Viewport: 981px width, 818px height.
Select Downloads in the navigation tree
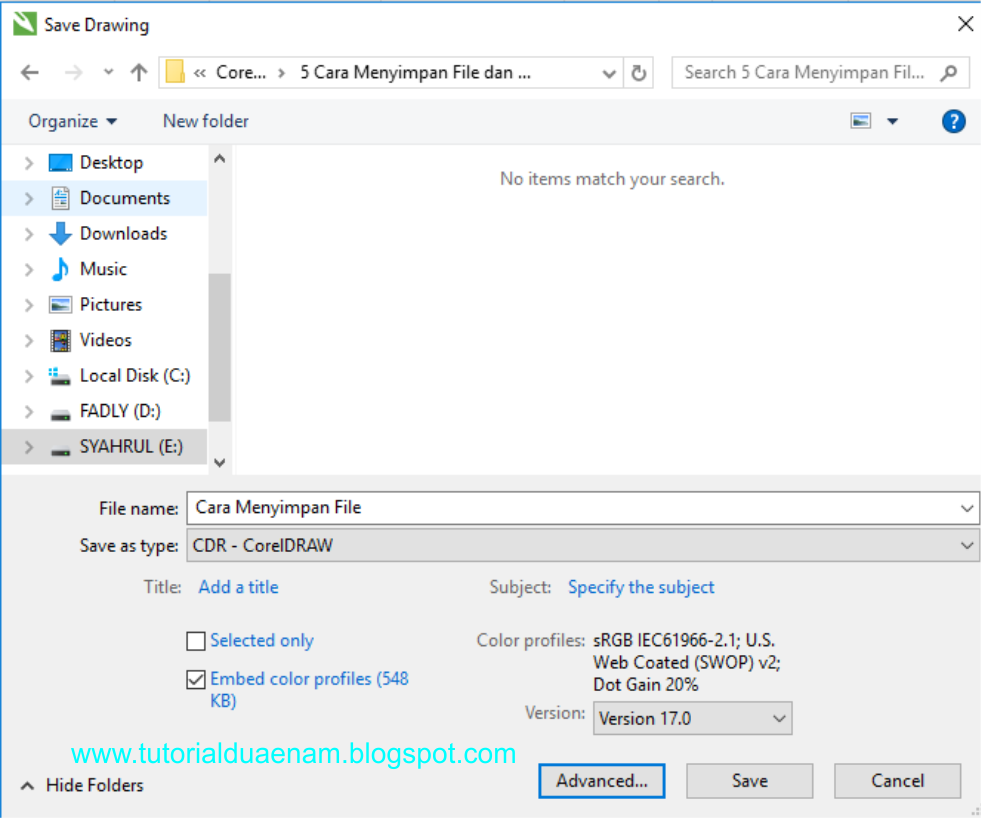coord(123,233)
